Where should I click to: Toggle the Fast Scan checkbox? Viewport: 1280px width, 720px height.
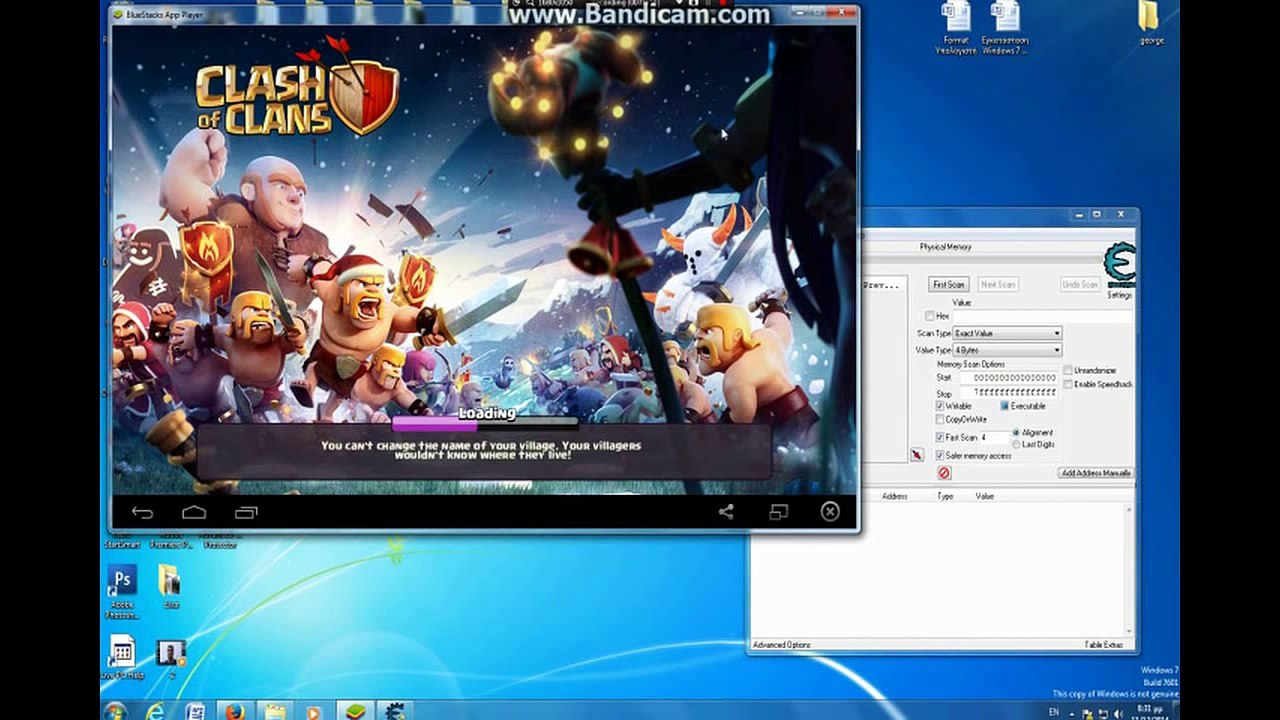pos(940,437)
